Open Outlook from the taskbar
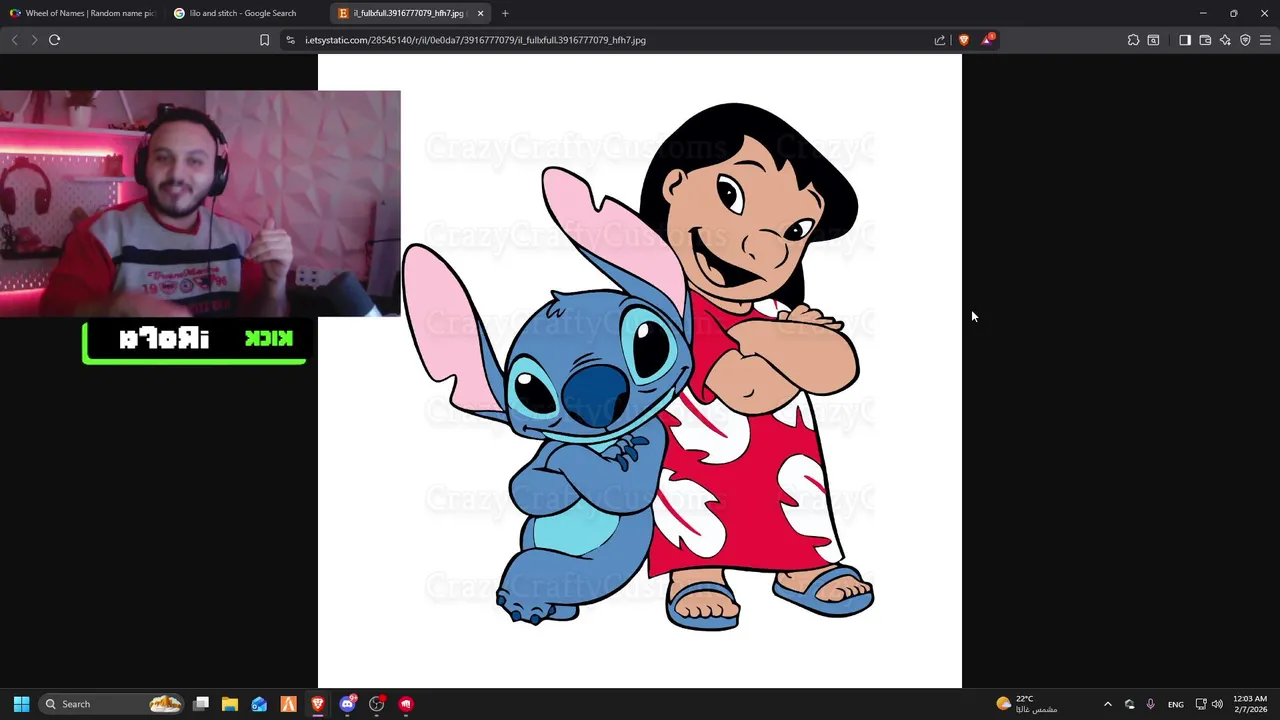 coord(259,704)
